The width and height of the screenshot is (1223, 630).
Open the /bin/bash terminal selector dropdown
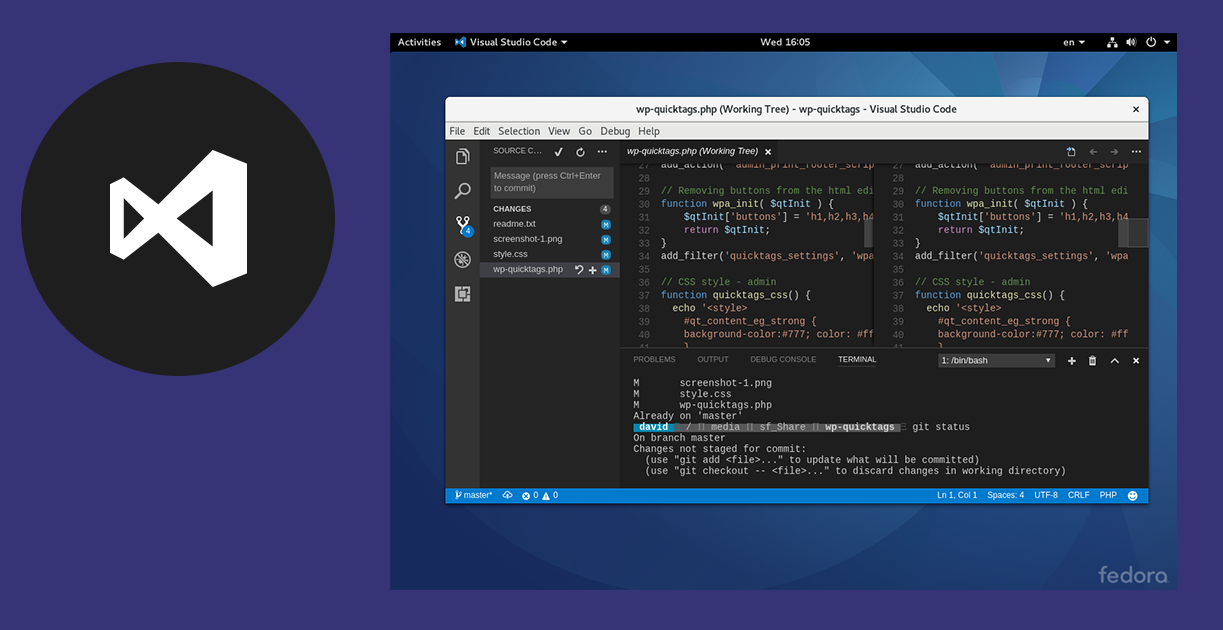pos(996,361)
